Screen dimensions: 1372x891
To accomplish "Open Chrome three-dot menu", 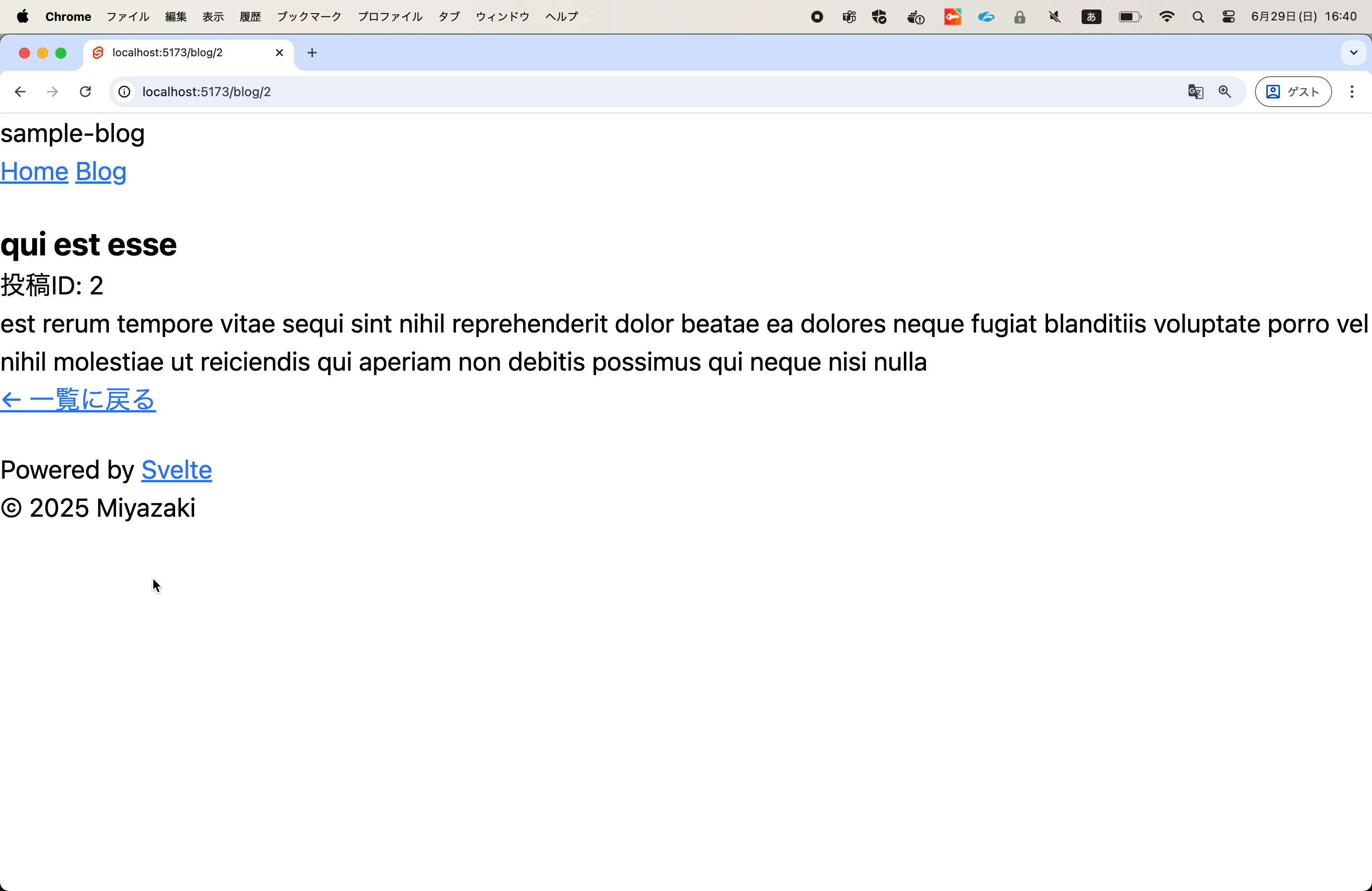I will pos(1352,92).
